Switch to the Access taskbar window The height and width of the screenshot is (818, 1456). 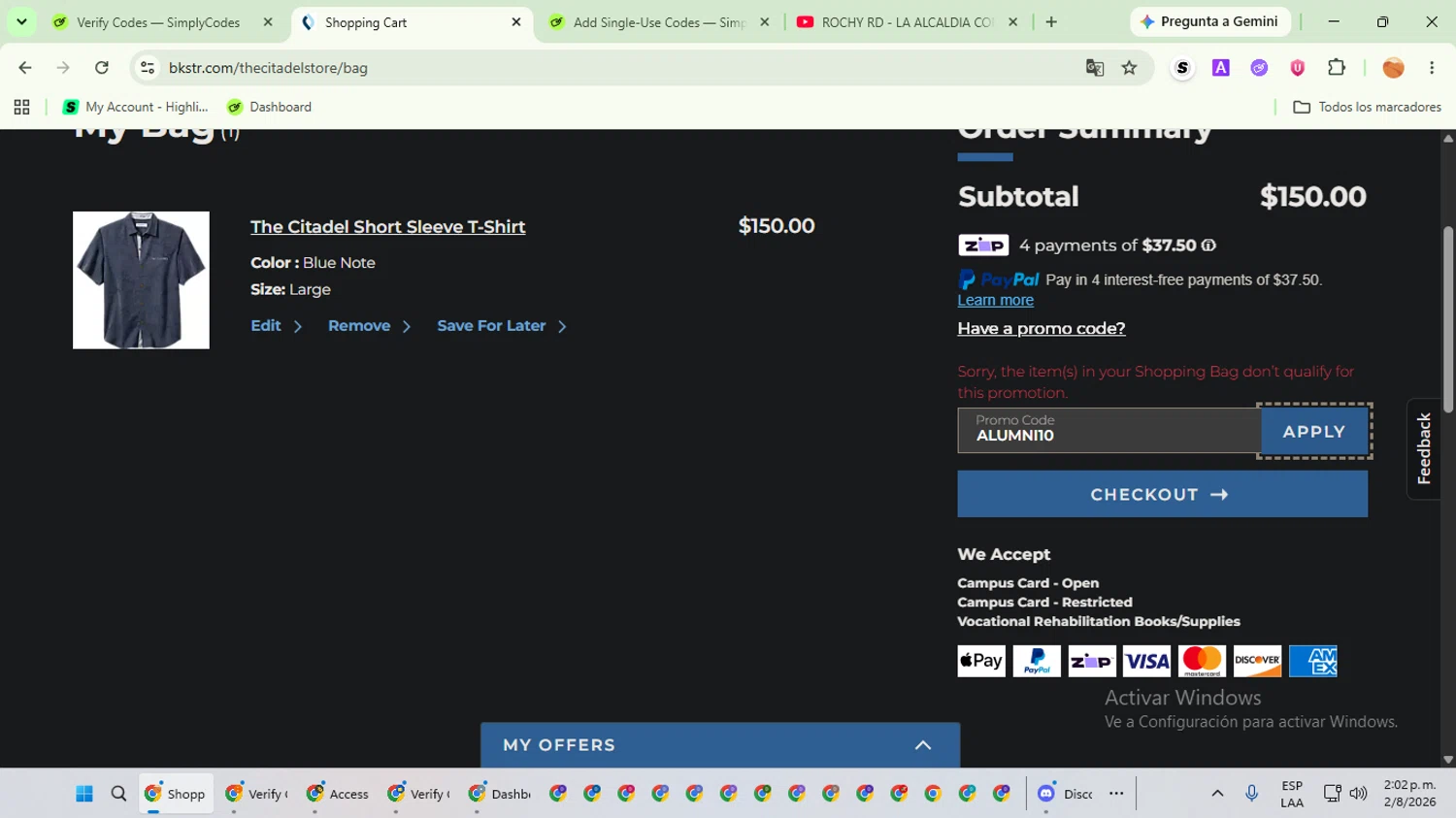338,794
